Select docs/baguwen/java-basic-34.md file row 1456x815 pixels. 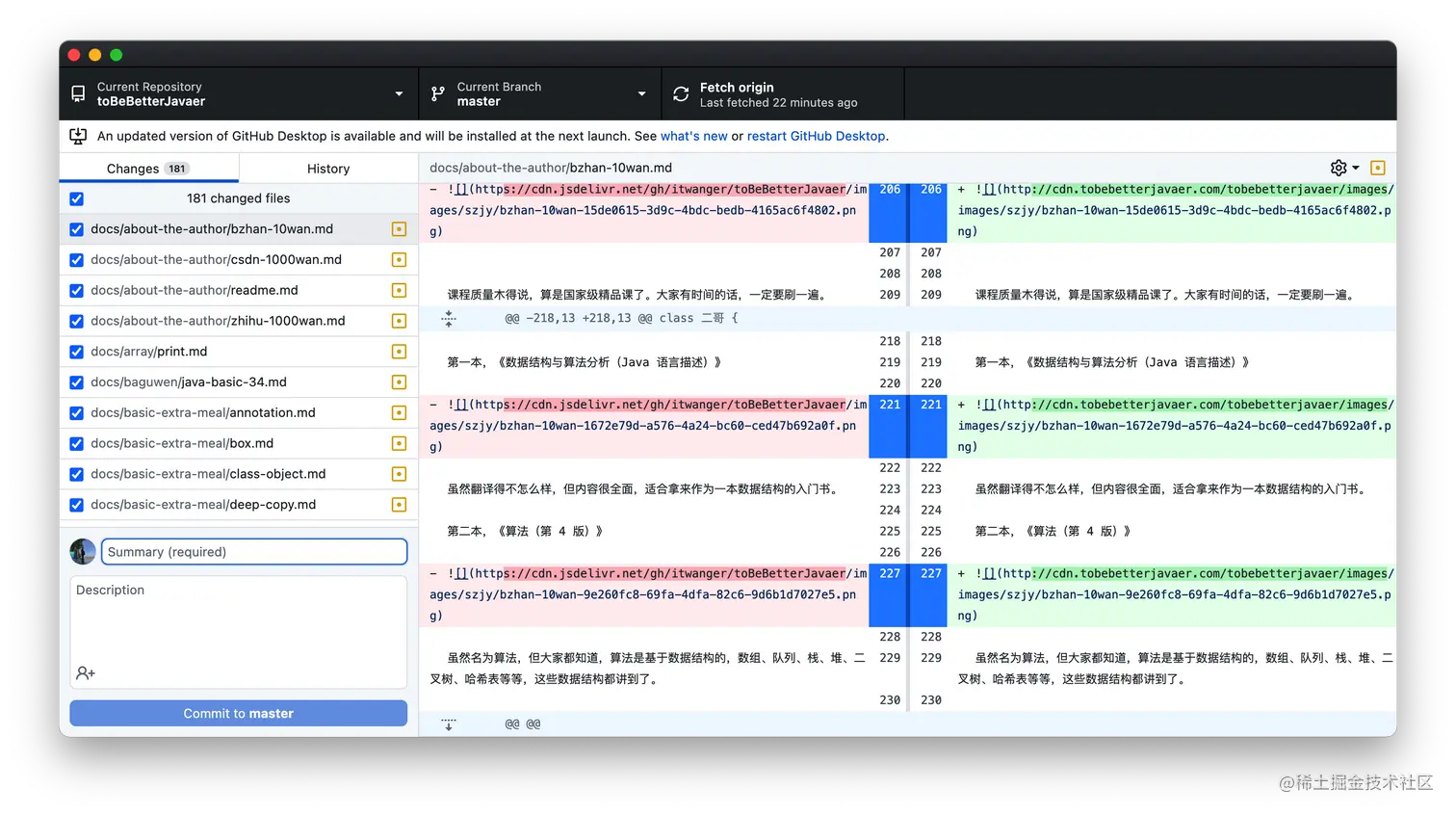click(239, 382)
